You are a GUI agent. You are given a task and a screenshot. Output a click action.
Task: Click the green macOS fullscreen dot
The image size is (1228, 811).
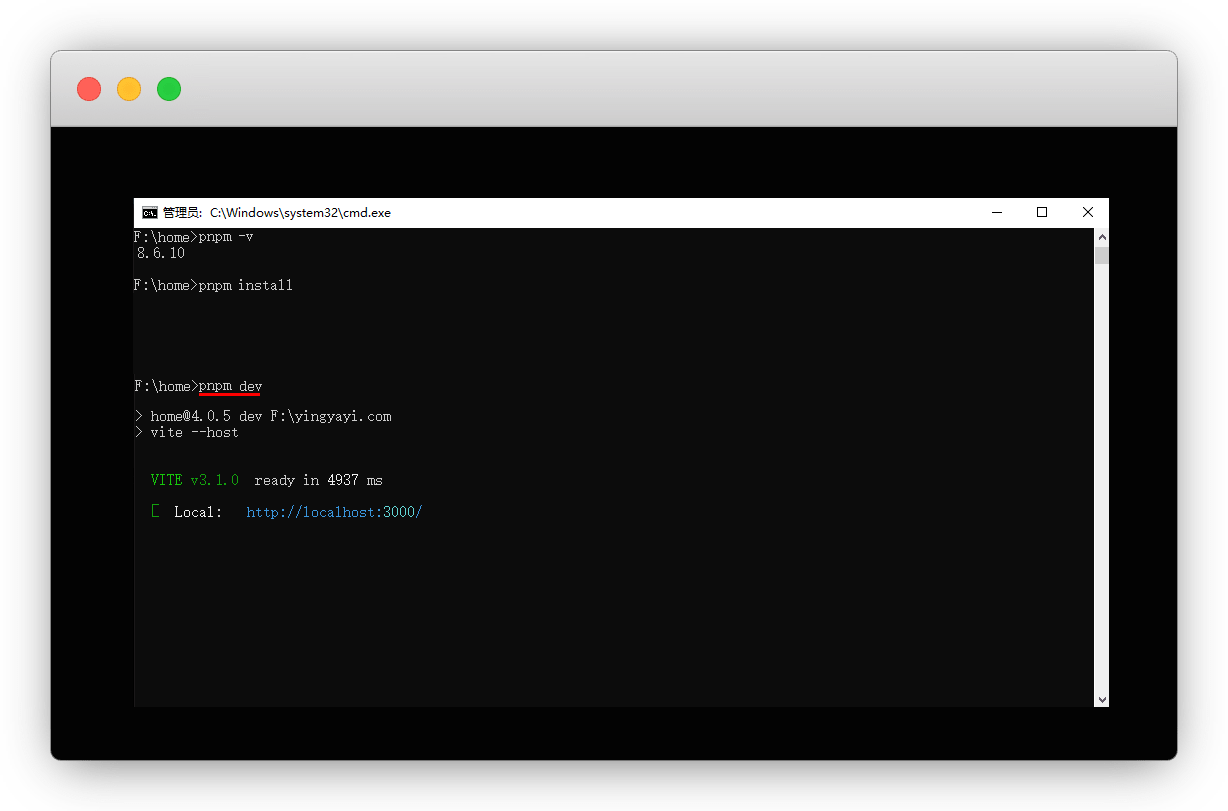pos(169,89)
